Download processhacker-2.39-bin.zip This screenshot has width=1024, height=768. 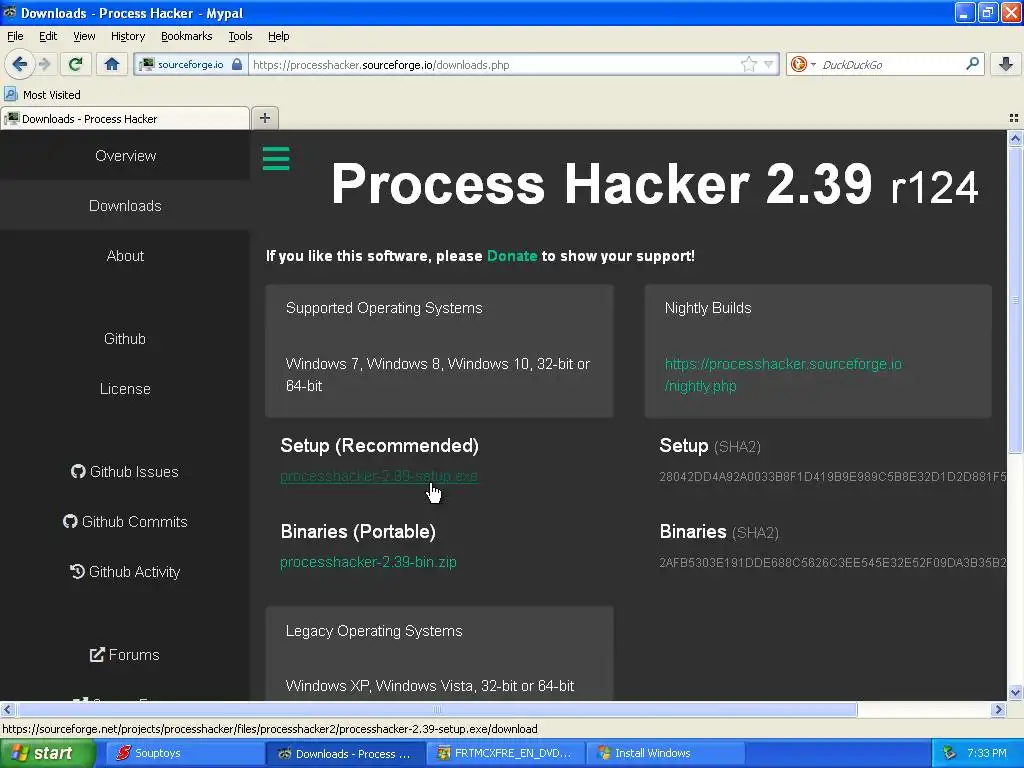click(368, 562)
